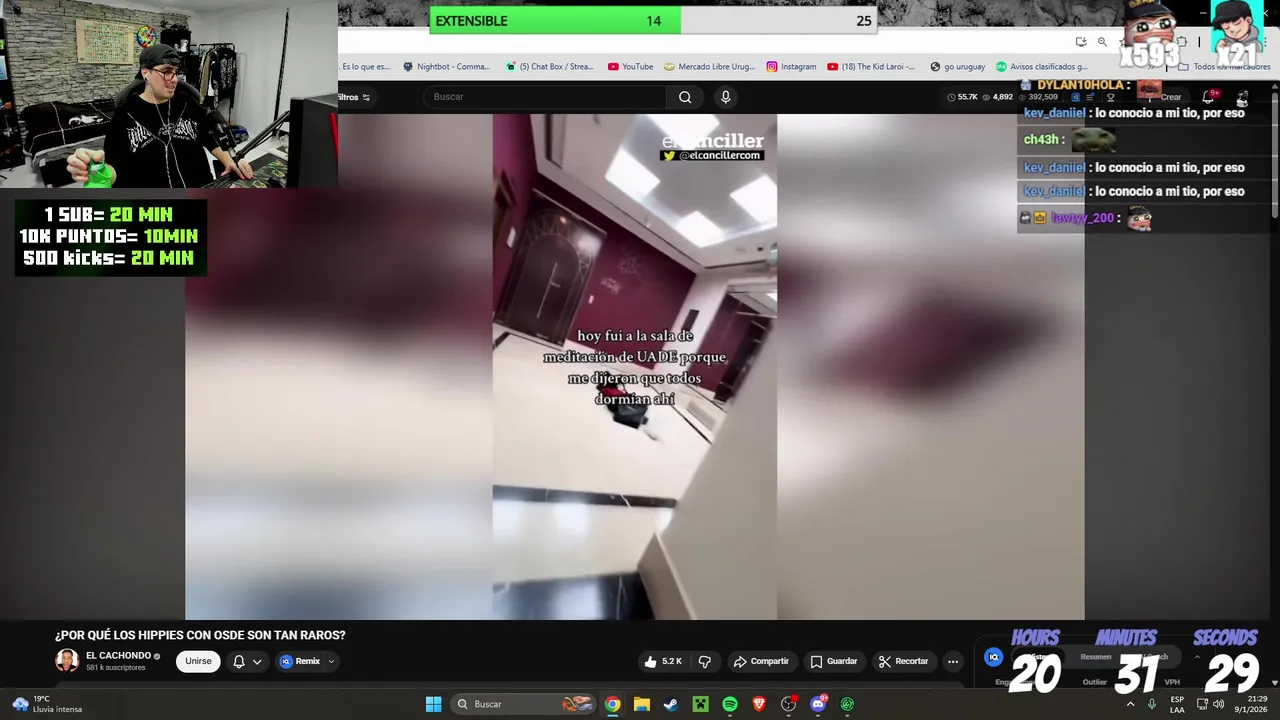Open YouTube notifications bell with 9+ badge
Viewport: 1280px width, 720px height.
tap(1208, 97)
